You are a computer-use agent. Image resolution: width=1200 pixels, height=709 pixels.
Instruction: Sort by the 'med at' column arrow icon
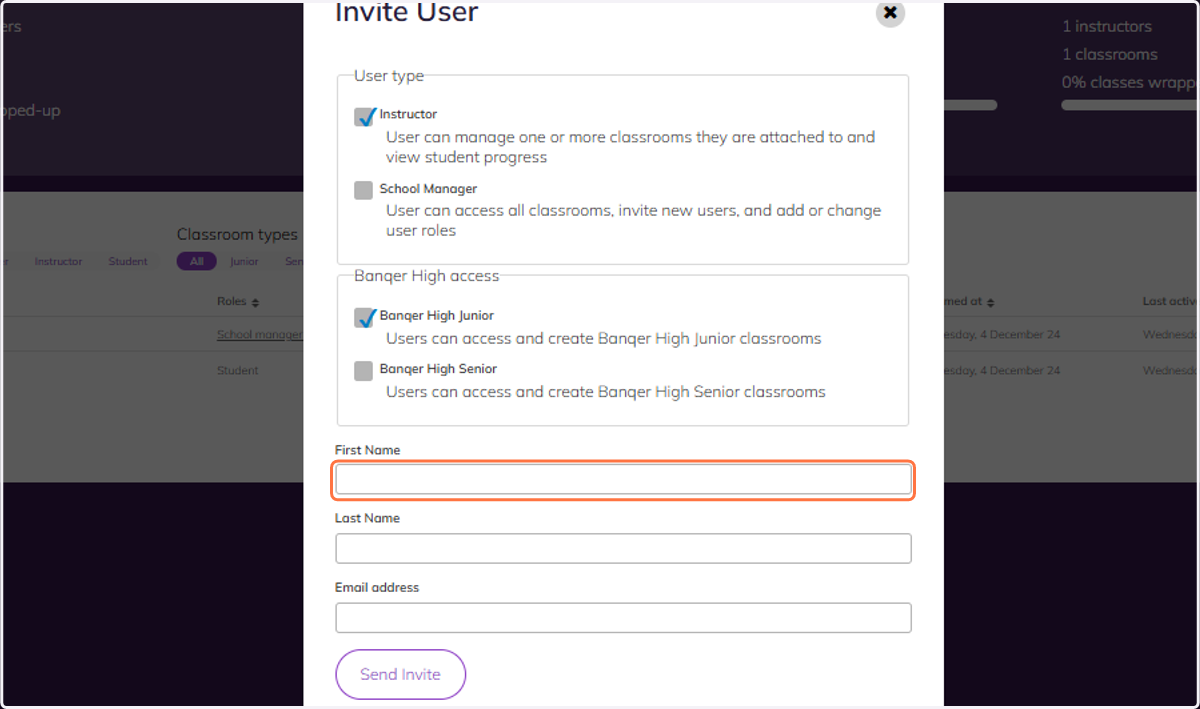[x=990, y=302]
